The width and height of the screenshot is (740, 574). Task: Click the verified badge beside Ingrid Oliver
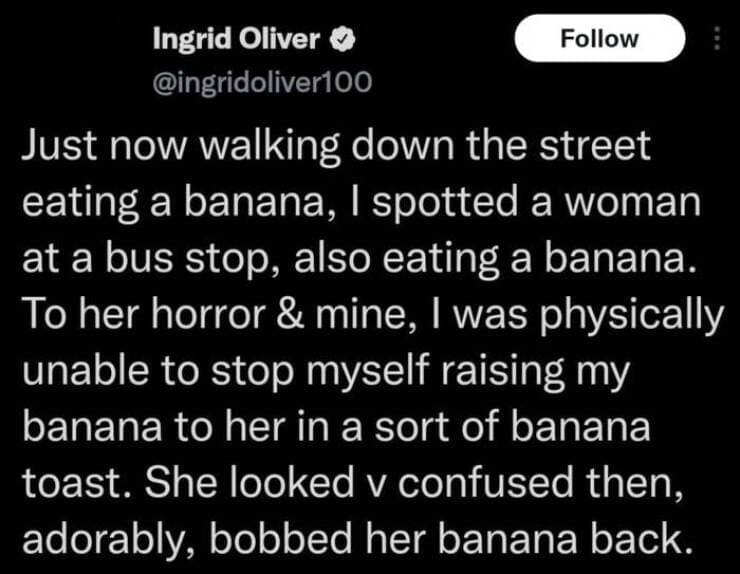click(x=339, y=39)
